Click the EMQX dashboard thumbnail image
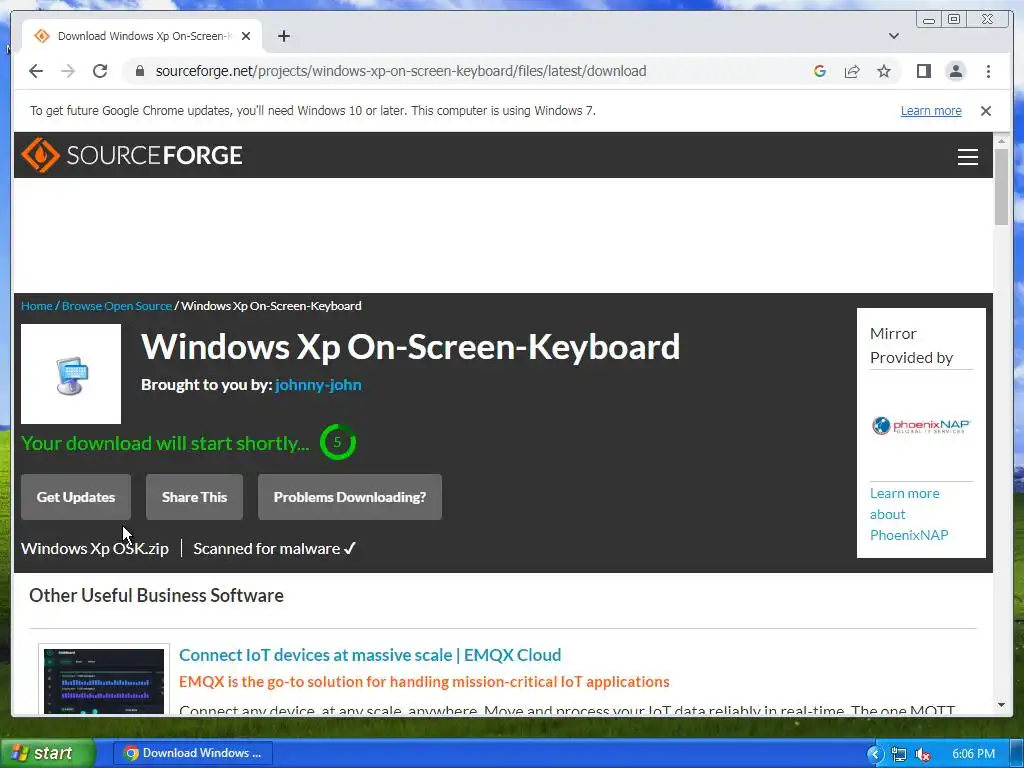The height and width of the screenshot is (768, 1024). [x=104, y=680]
